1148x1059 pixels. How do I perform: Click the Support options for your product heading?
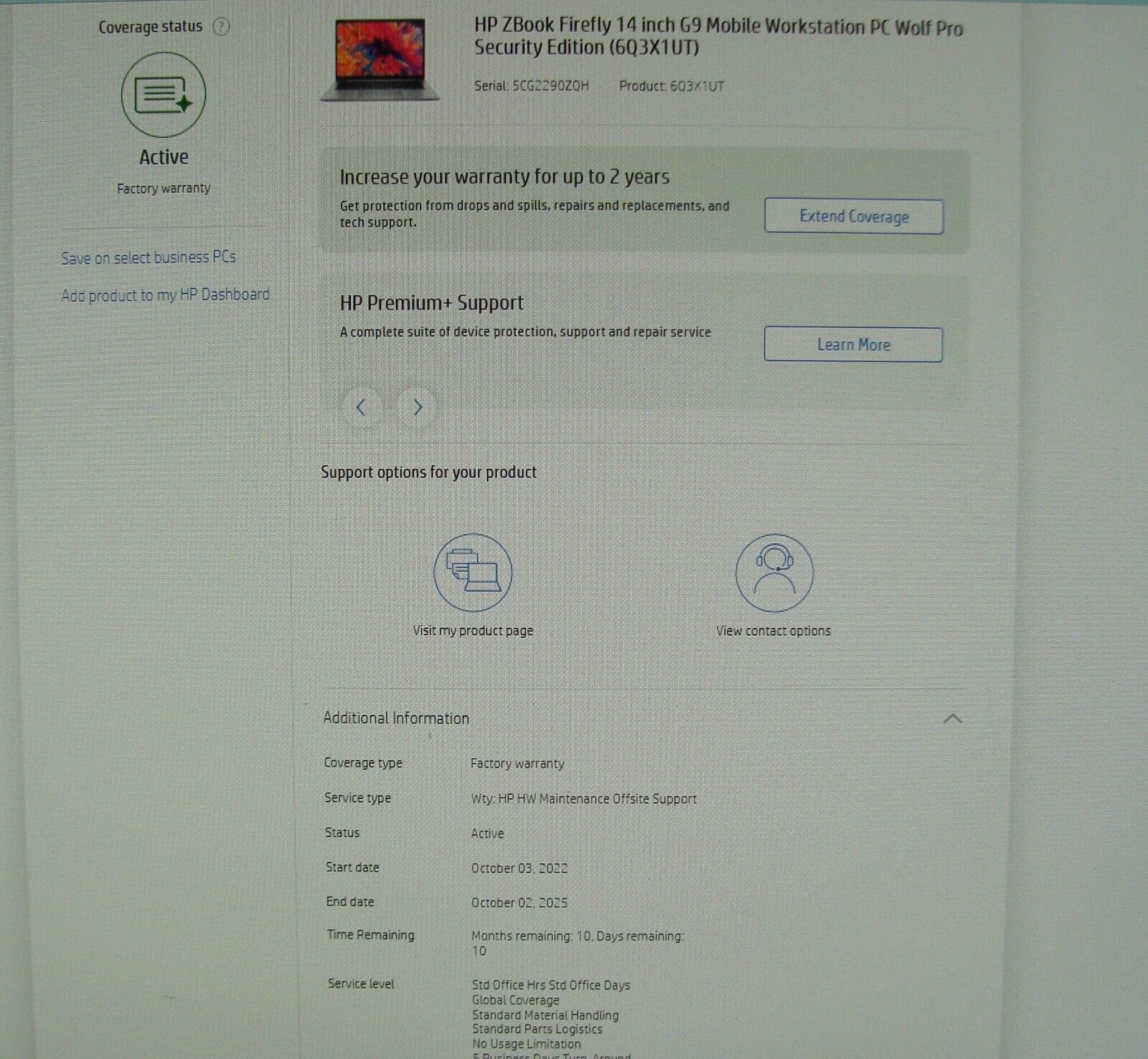(430, 471)
